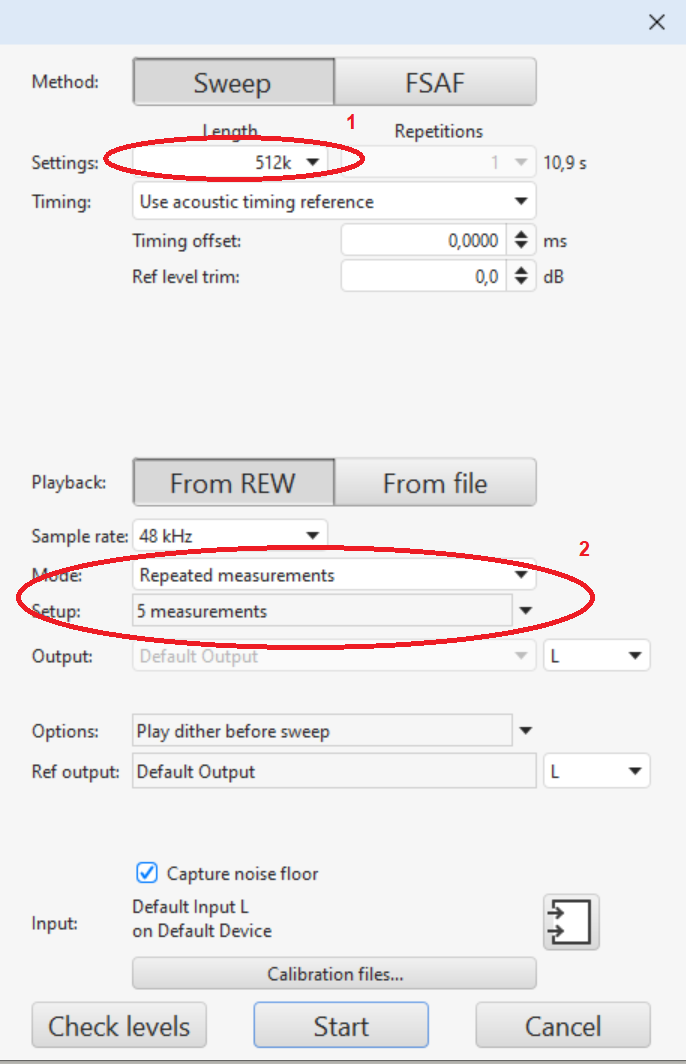Screen dimensions: 686x1064
Task: Choose From REW playback
Action: point(233,483)
